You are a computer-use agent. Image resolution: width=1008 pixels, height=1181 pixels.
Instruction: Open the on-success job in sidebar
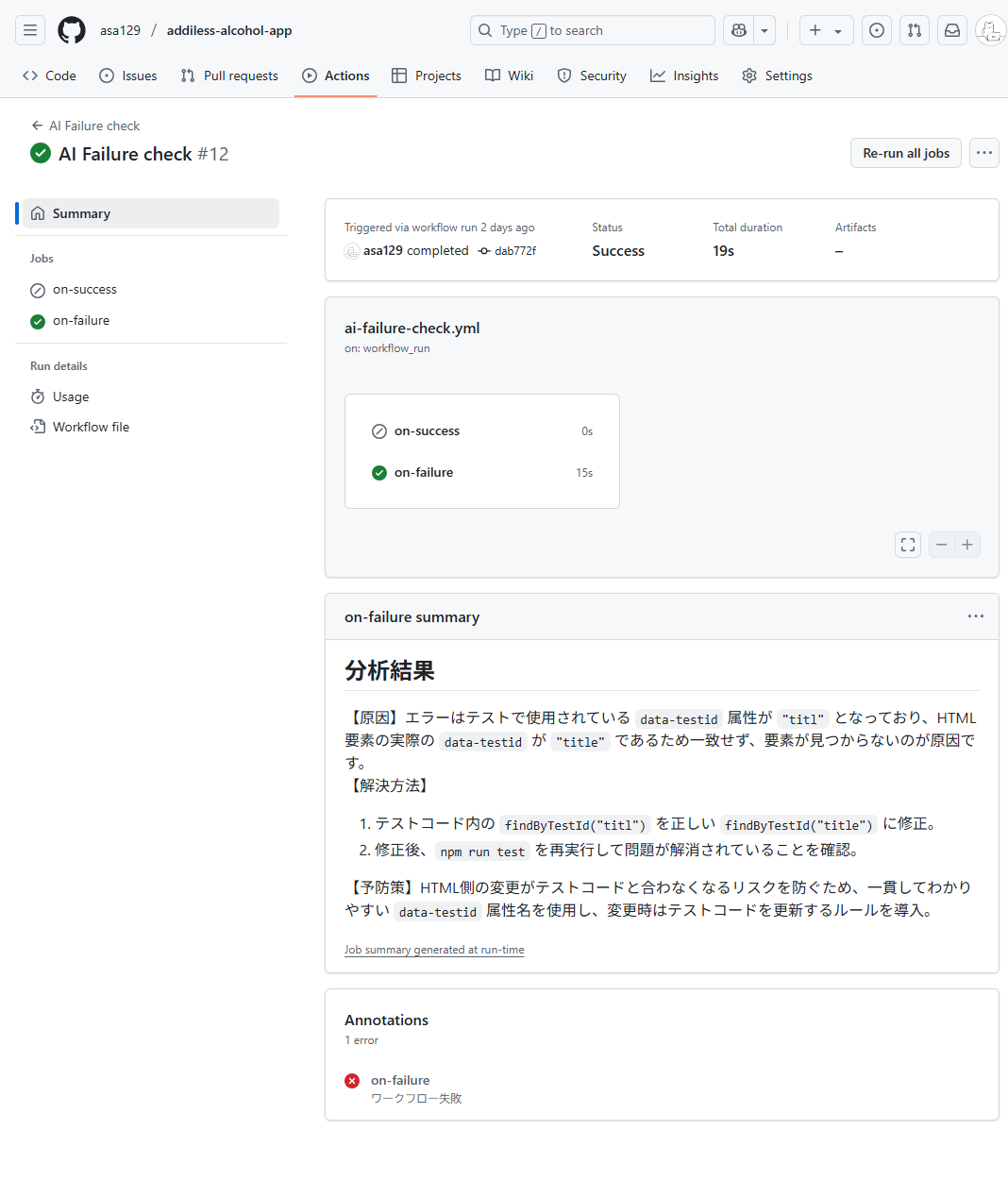pos(85,290)
